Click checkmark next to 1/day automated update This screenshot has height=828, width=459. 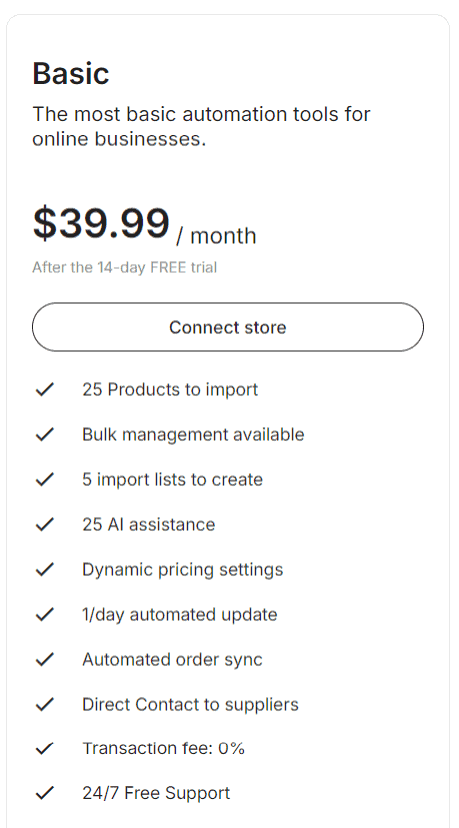pyautogui.click(x=45, y=614)
